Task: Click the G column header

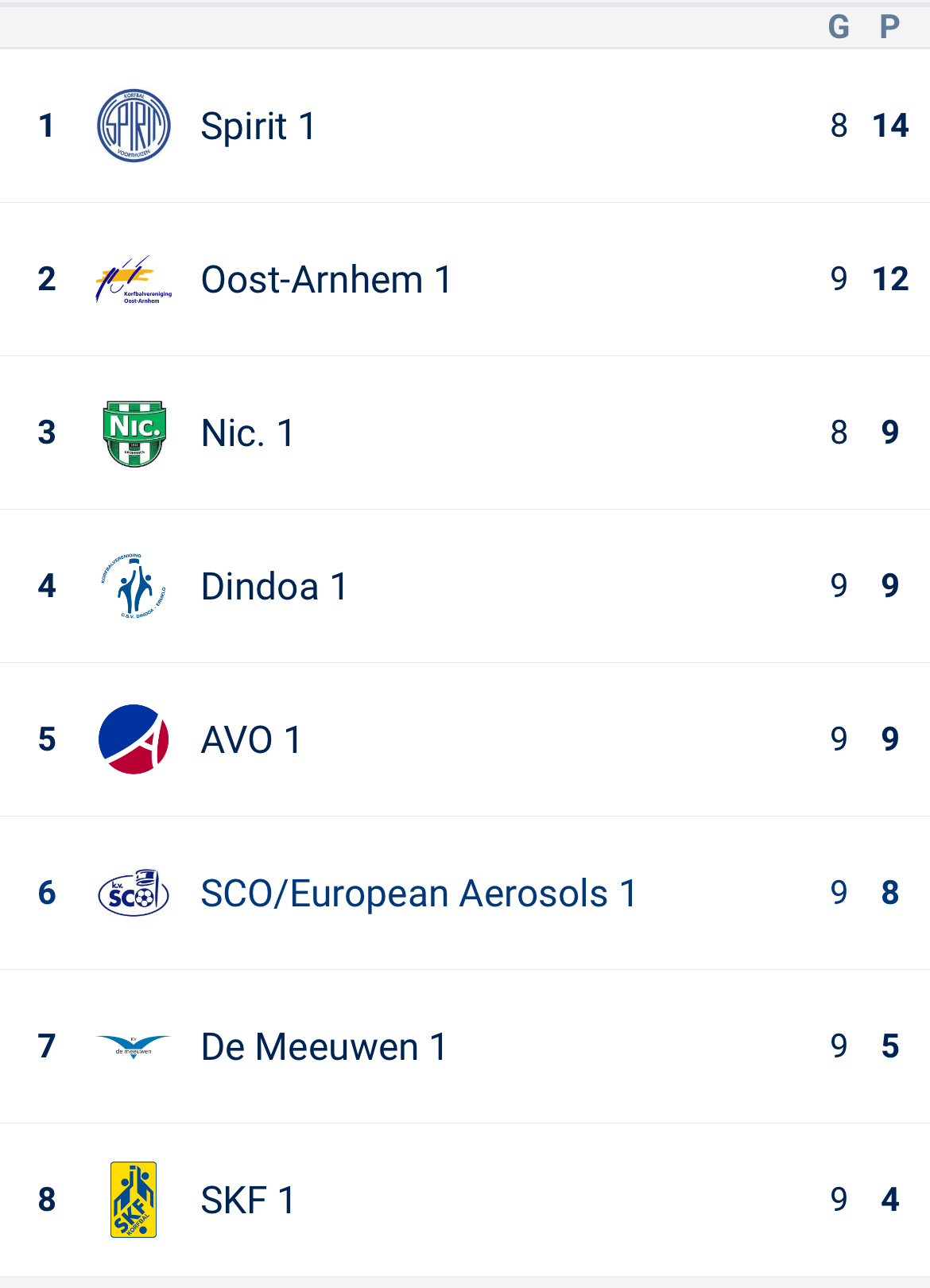Action: [839, 27]
